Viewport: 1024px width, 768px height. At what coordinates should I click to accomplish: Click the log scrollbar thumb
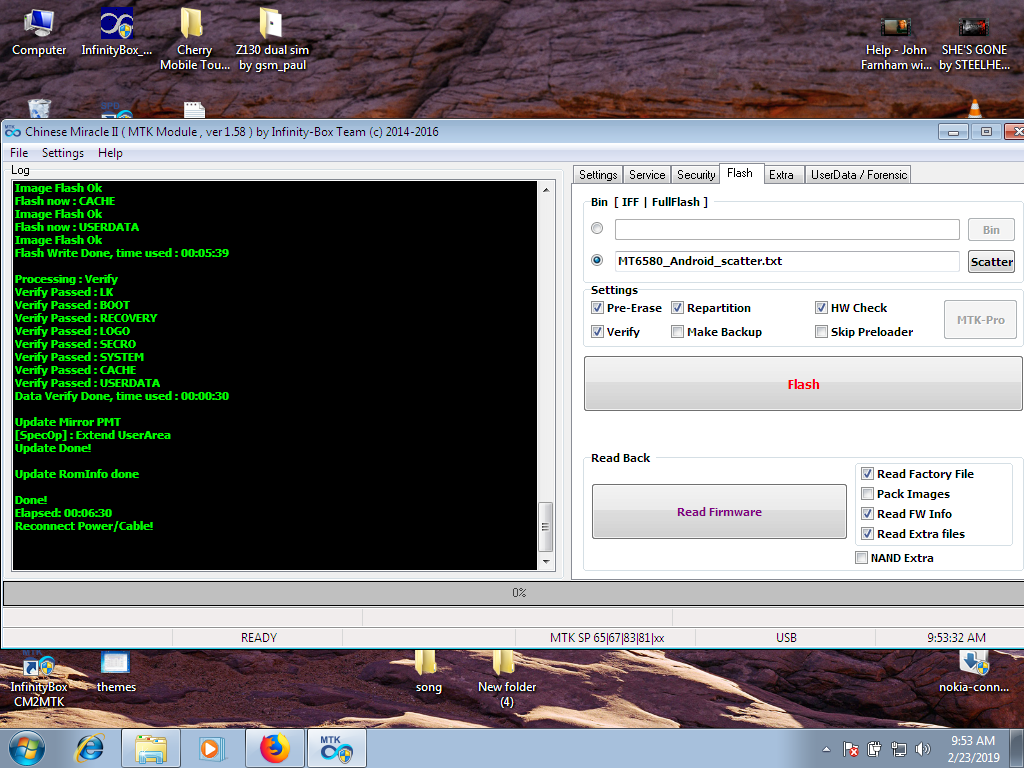coord(546,526)
